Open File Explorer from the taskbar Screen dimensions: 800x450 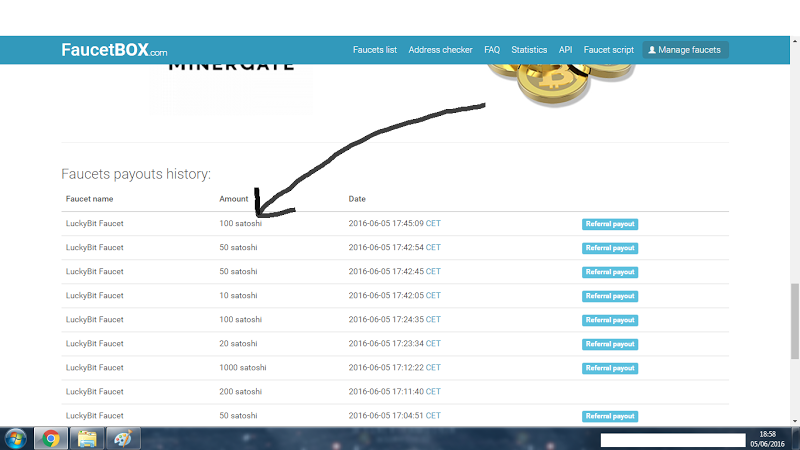(88, 438)
